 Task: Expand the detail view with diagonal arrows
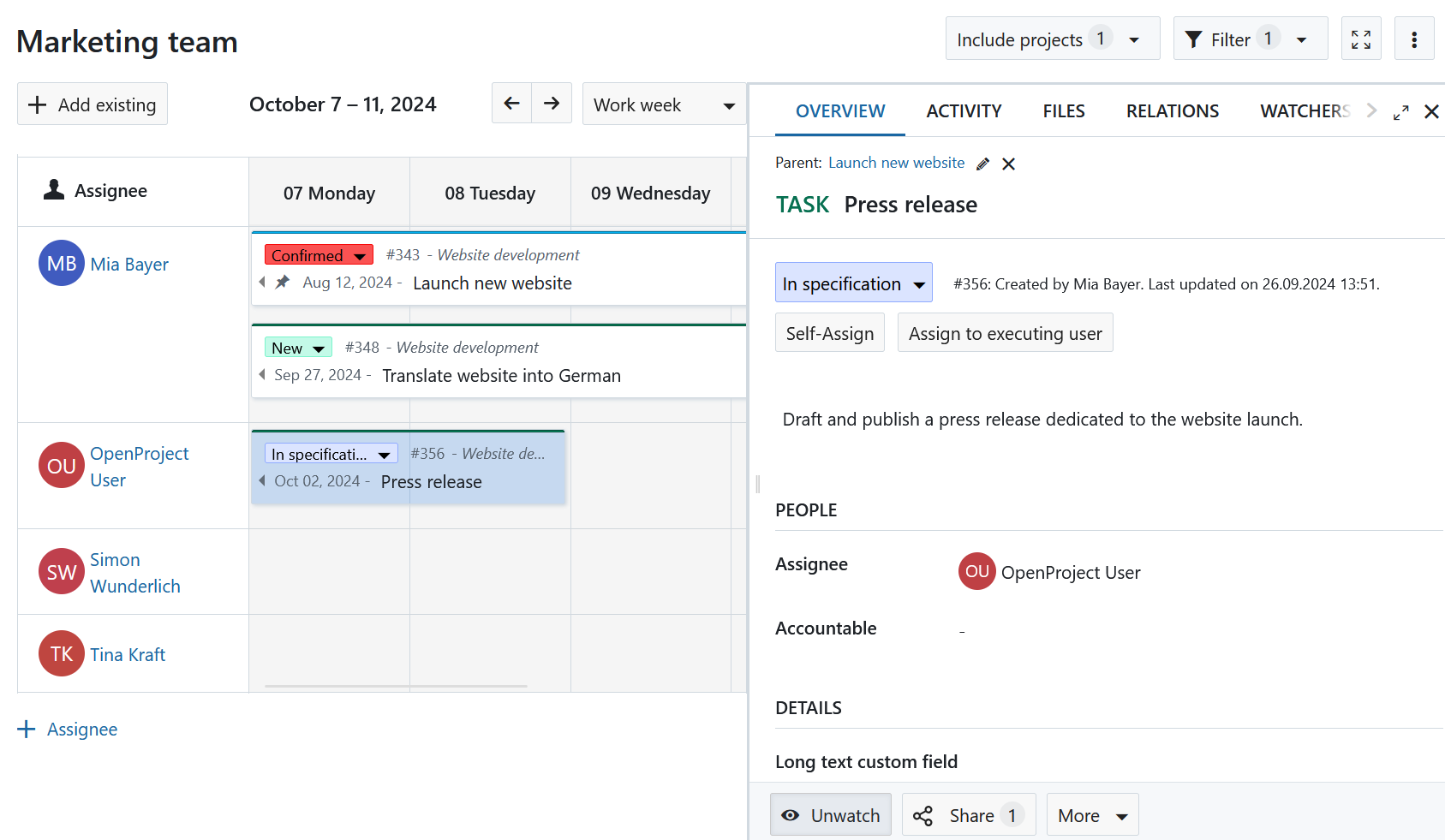(1401, 111)
